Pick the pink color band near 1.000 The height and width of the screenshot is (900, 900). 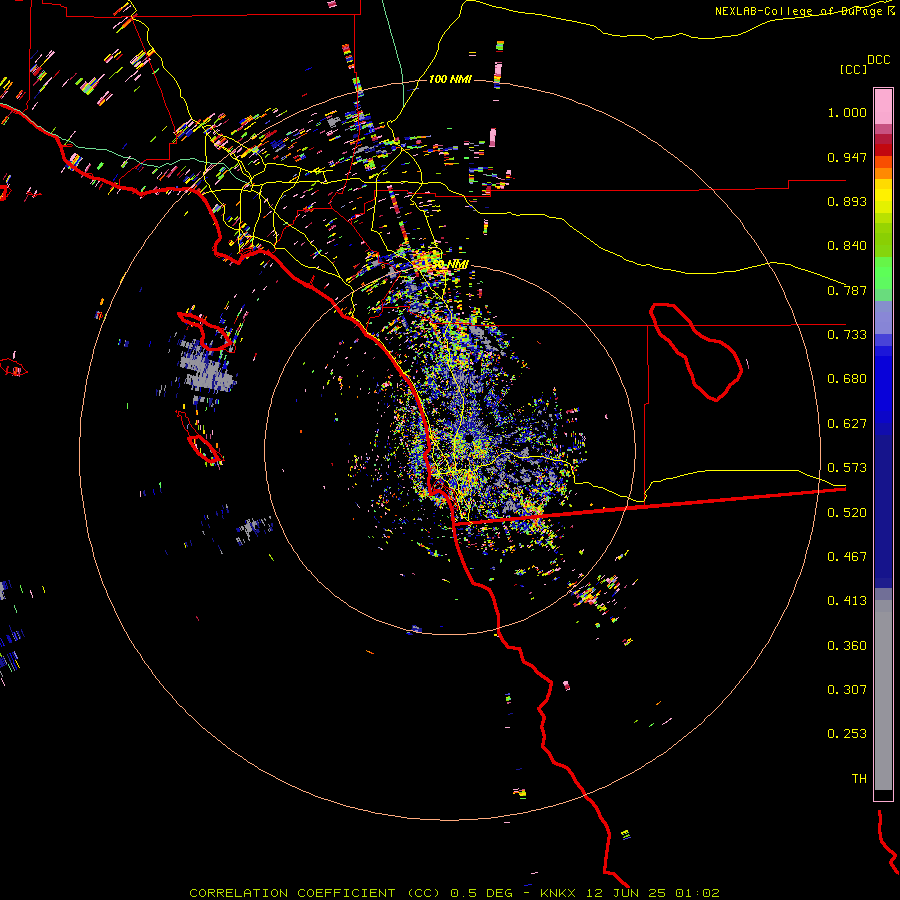point(883,107)
